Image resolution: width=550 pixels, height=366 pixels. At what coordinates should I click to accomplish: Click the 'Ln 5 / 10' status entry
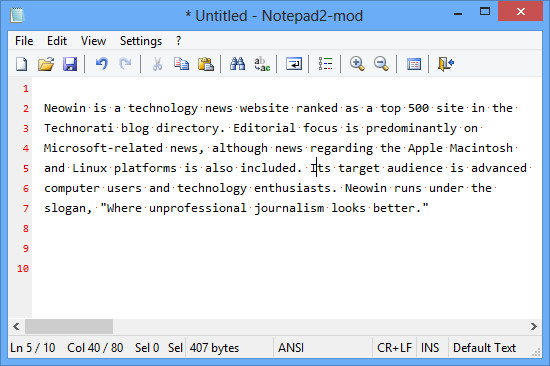(x=33, y=348)
